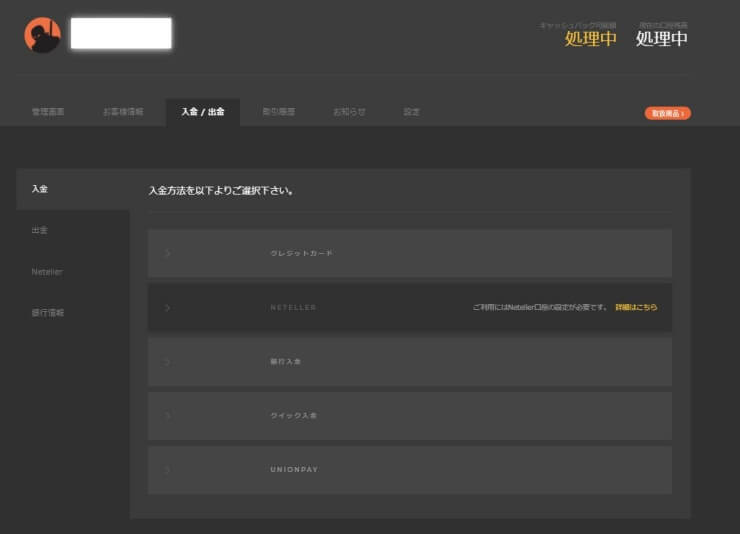Image resolution: width=740 pixels, height=534 pixels.
Task: Click the UNIONPAY deposit method label
Action: tap(294, 469)
